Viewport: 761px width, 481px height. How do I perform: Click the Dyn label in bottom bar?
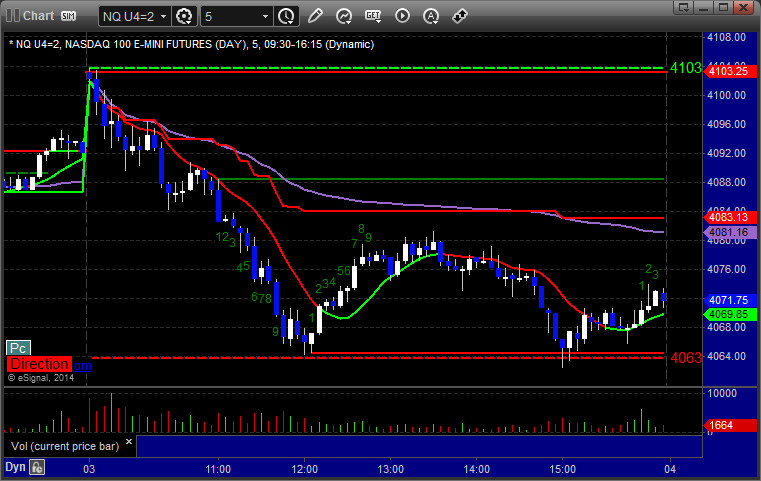(15, 467)
